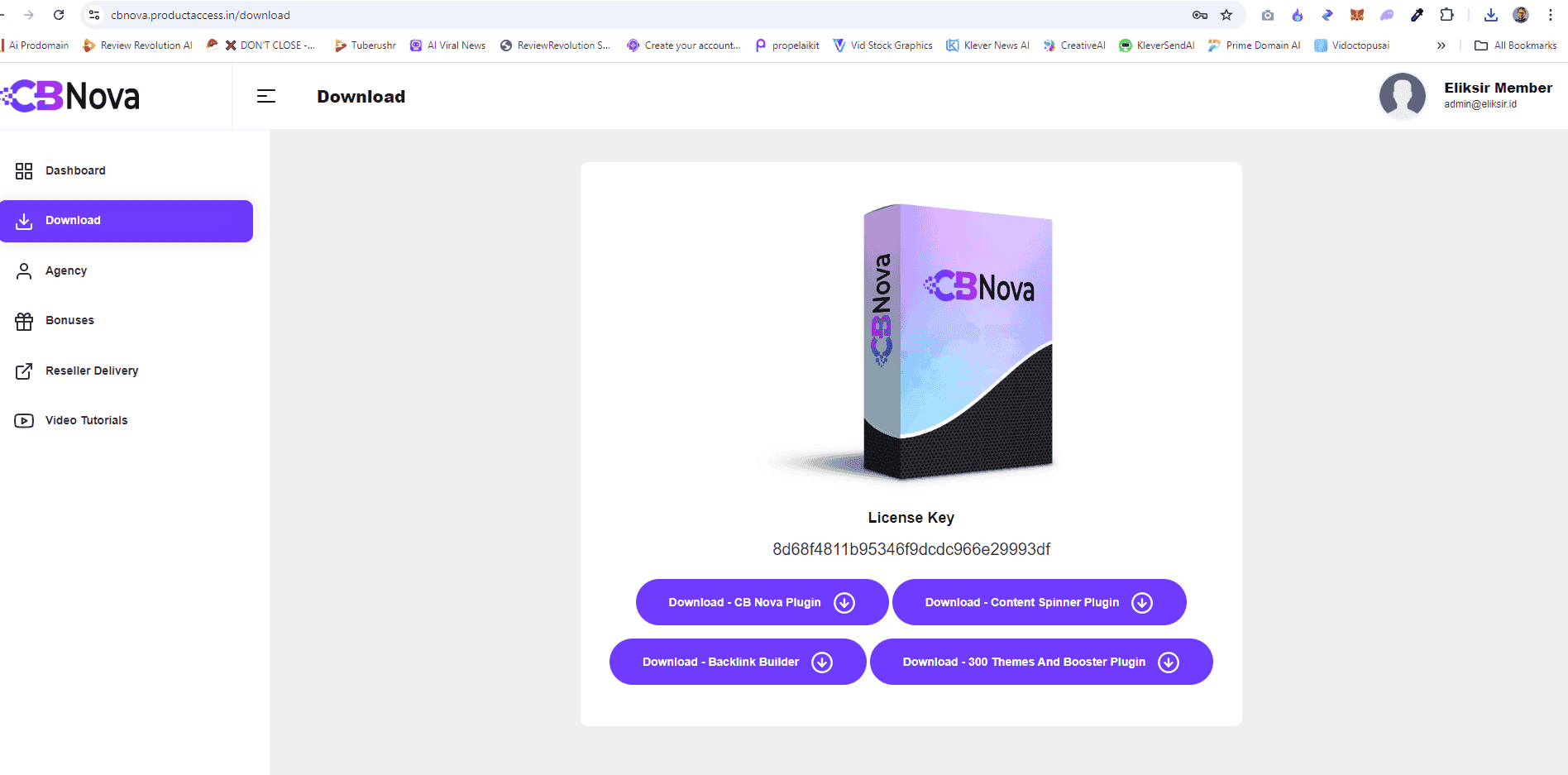The height and width of the screenshot is (775, 1568).
Task: Open the Create your account bookmark
Action: pyautogui.click(x=683, y=45)
